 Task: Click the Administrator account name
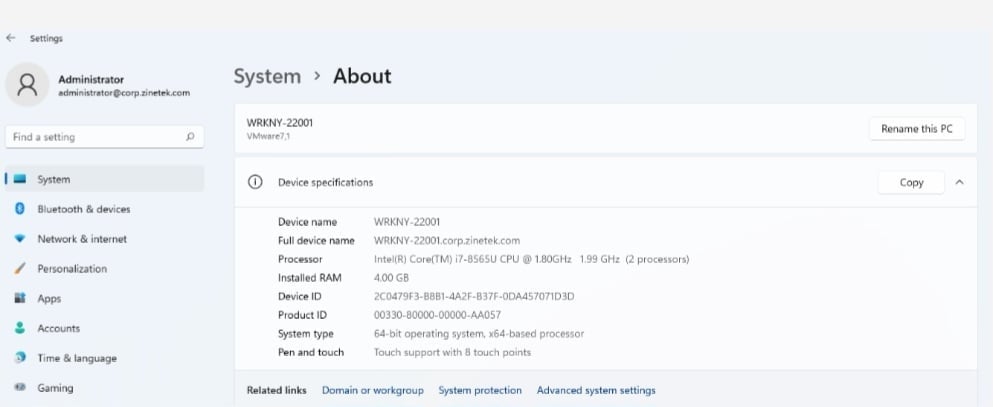91,80
